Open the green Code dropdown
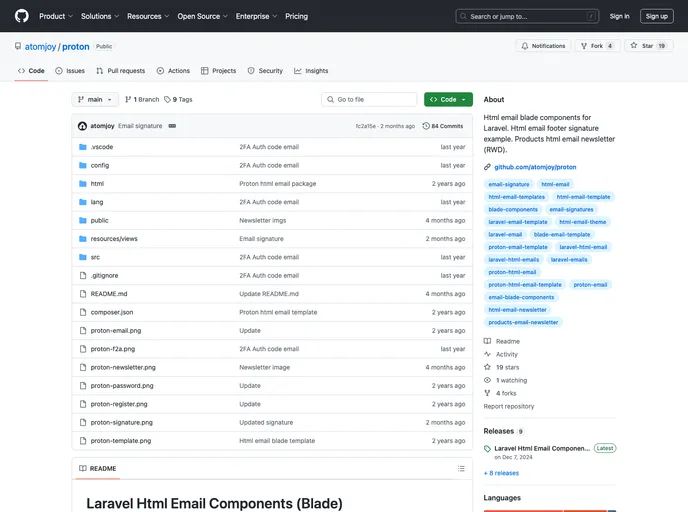Viewport: 688px width, 512px height. coord(448,100)
